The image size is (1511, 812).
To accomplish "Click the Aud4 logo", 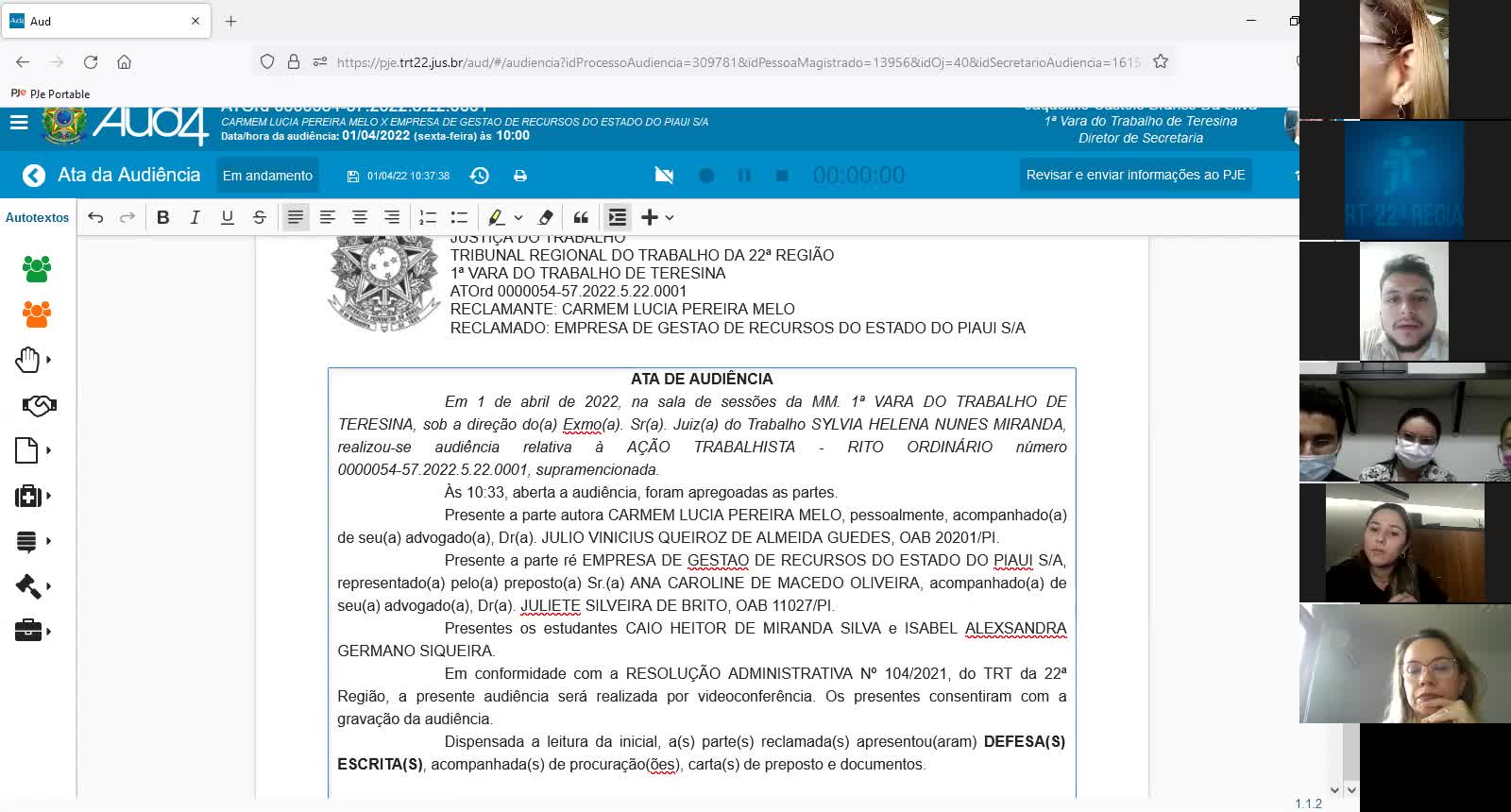I will point(149,125).
